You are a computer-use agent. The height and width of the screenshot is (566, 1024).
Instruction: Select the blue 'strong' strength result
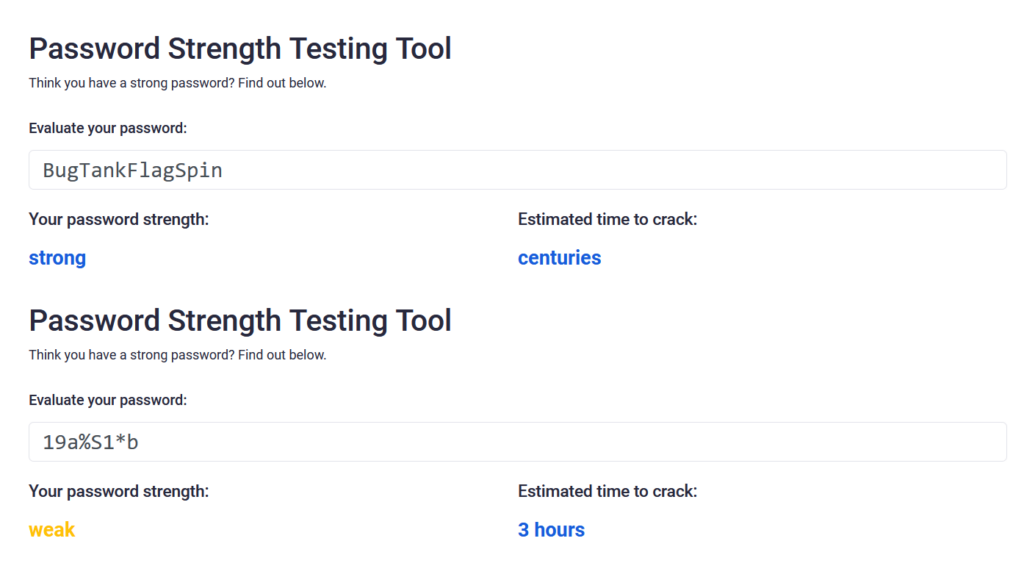57,258
